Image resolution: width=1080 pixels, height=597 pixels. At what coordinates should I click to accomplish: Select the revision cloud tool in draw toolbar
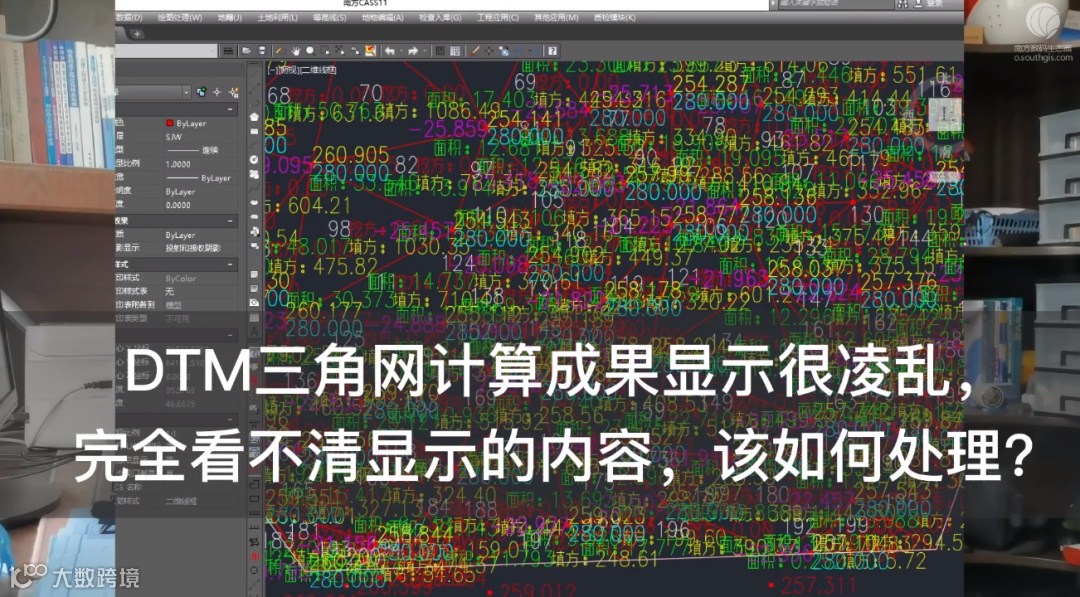coord(254,174)
